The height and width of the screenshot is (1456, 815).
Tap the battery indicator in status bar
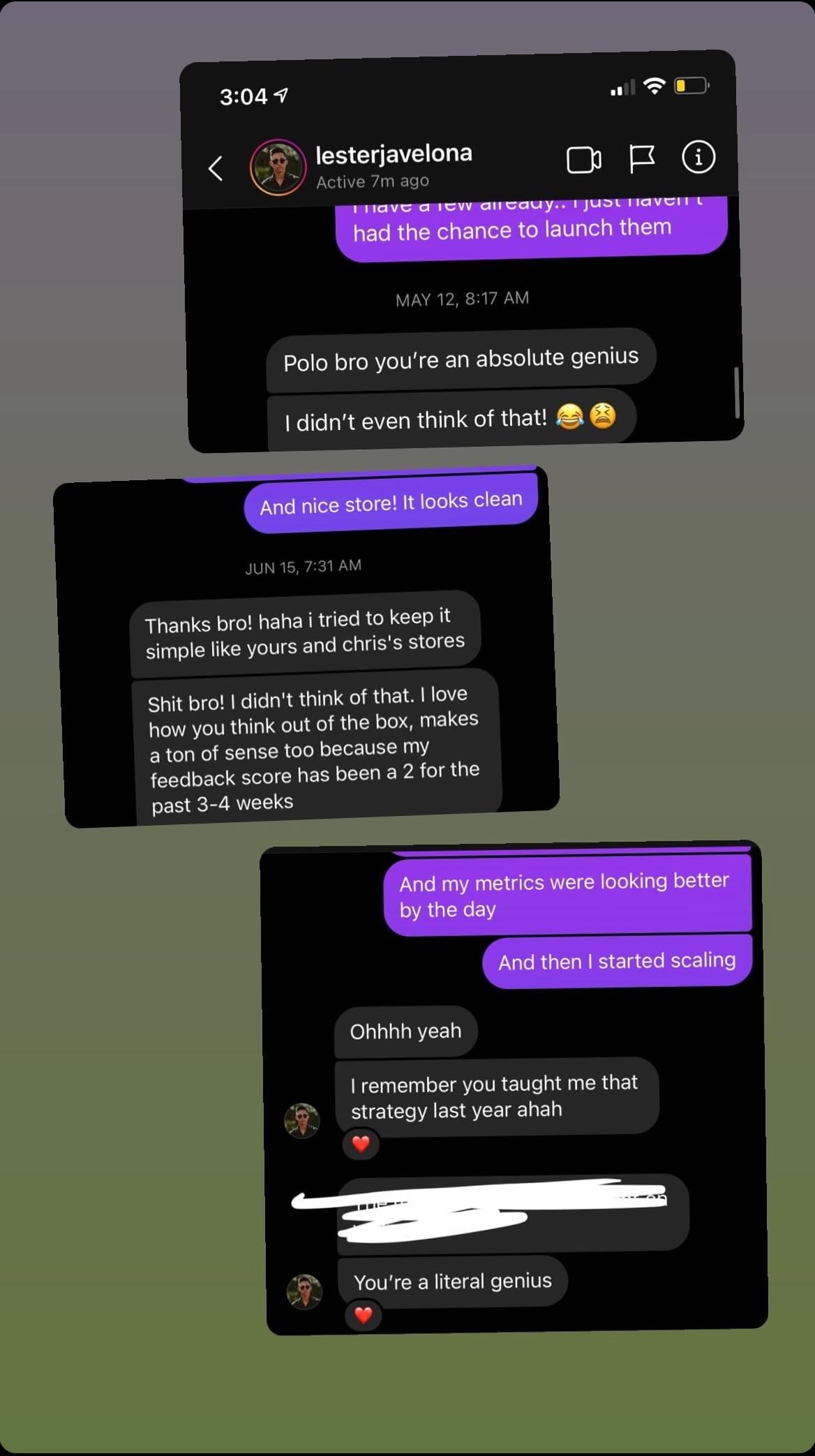[691, 86]
